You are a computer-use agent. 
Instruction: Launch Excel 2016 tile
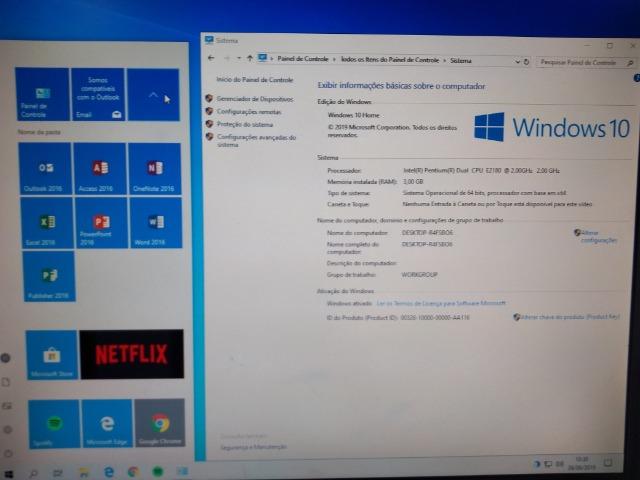[x=47, y=223]
